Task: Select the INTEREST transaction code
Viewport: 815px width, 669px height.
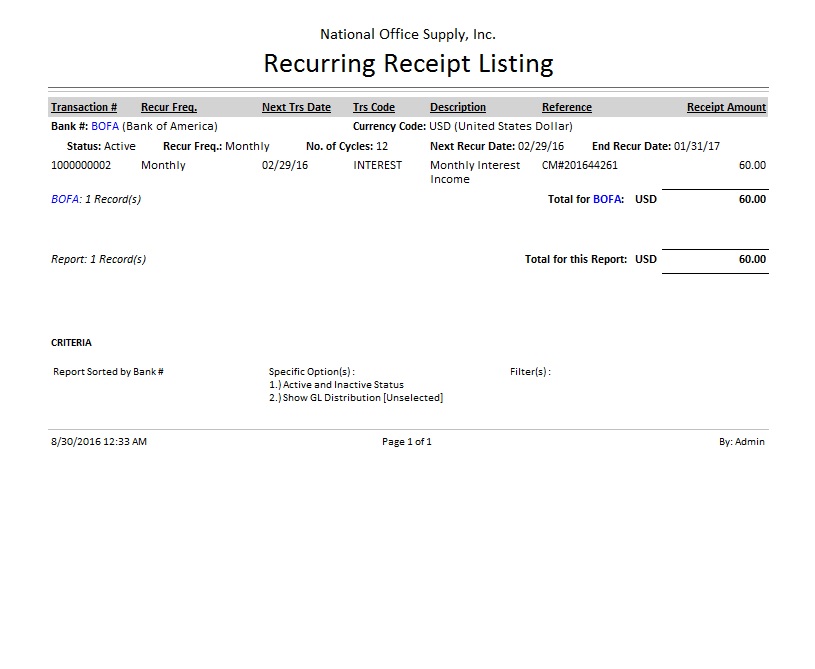Action: tap(377, 165)
